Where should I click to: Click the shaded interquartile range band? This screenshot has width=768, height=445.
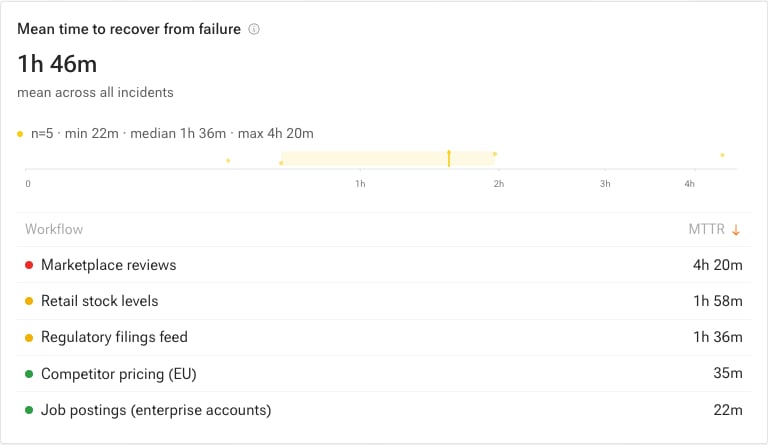pos(388,159)
